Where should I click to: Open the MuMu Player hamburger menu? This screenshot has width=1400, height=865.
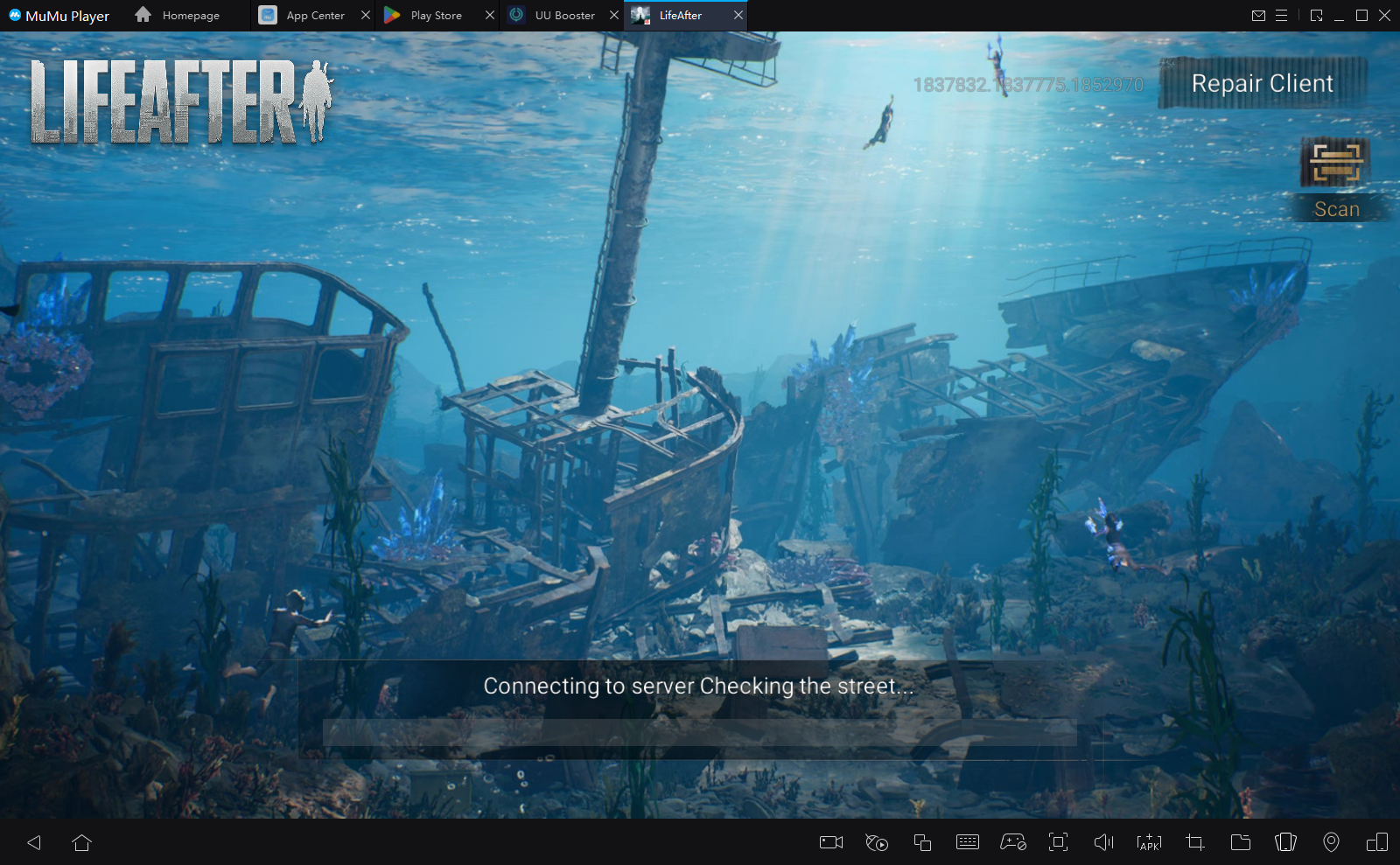(x=1281, y=16)
